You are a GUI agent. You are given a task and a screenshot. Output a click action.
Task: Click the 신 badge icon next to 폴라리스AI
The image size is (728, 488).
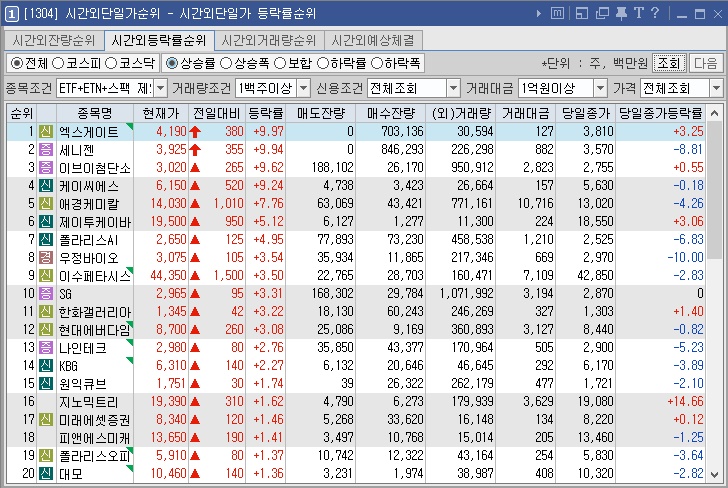[46, 240]
